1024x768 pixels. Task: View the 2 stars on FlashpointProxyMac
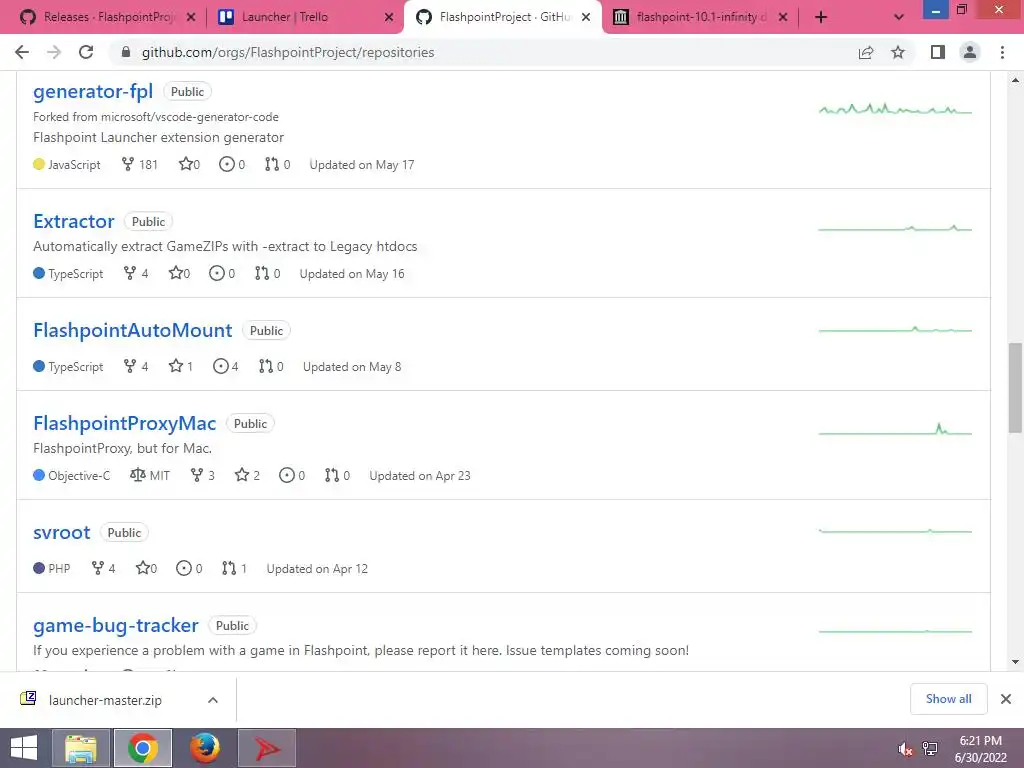[248, 475]
